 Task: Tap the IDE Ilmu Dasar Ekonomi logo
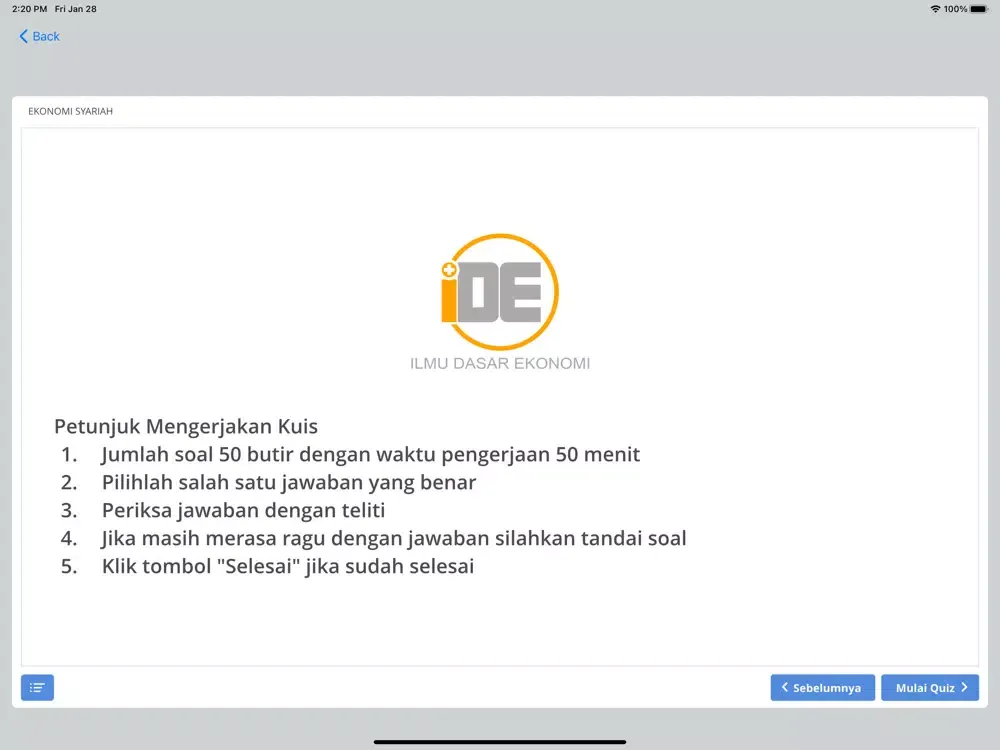coord(500,302)
